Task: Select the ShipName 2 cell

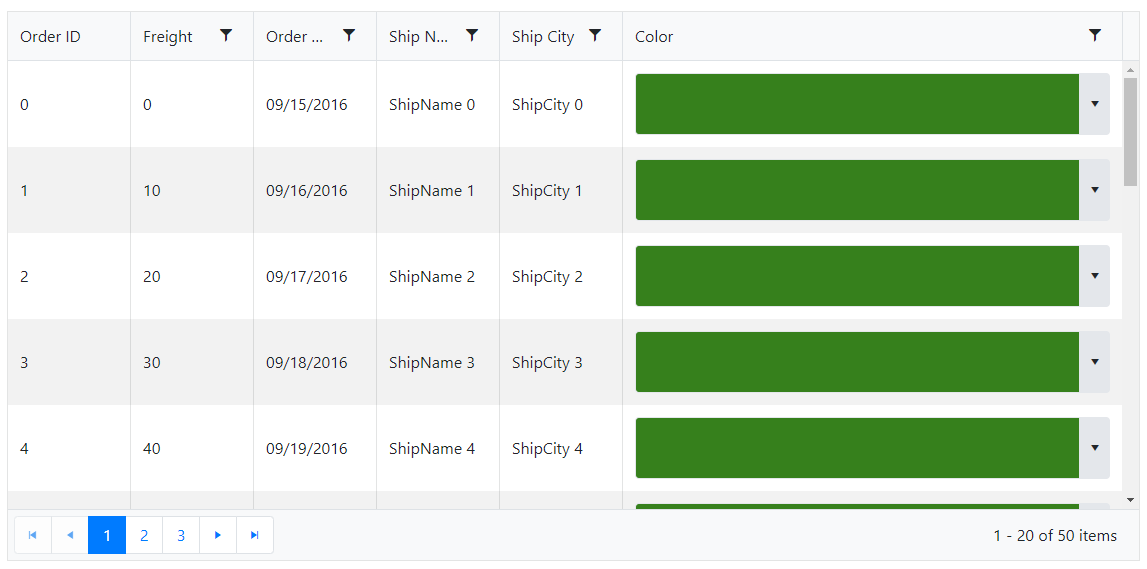Action: pos(432,277)
